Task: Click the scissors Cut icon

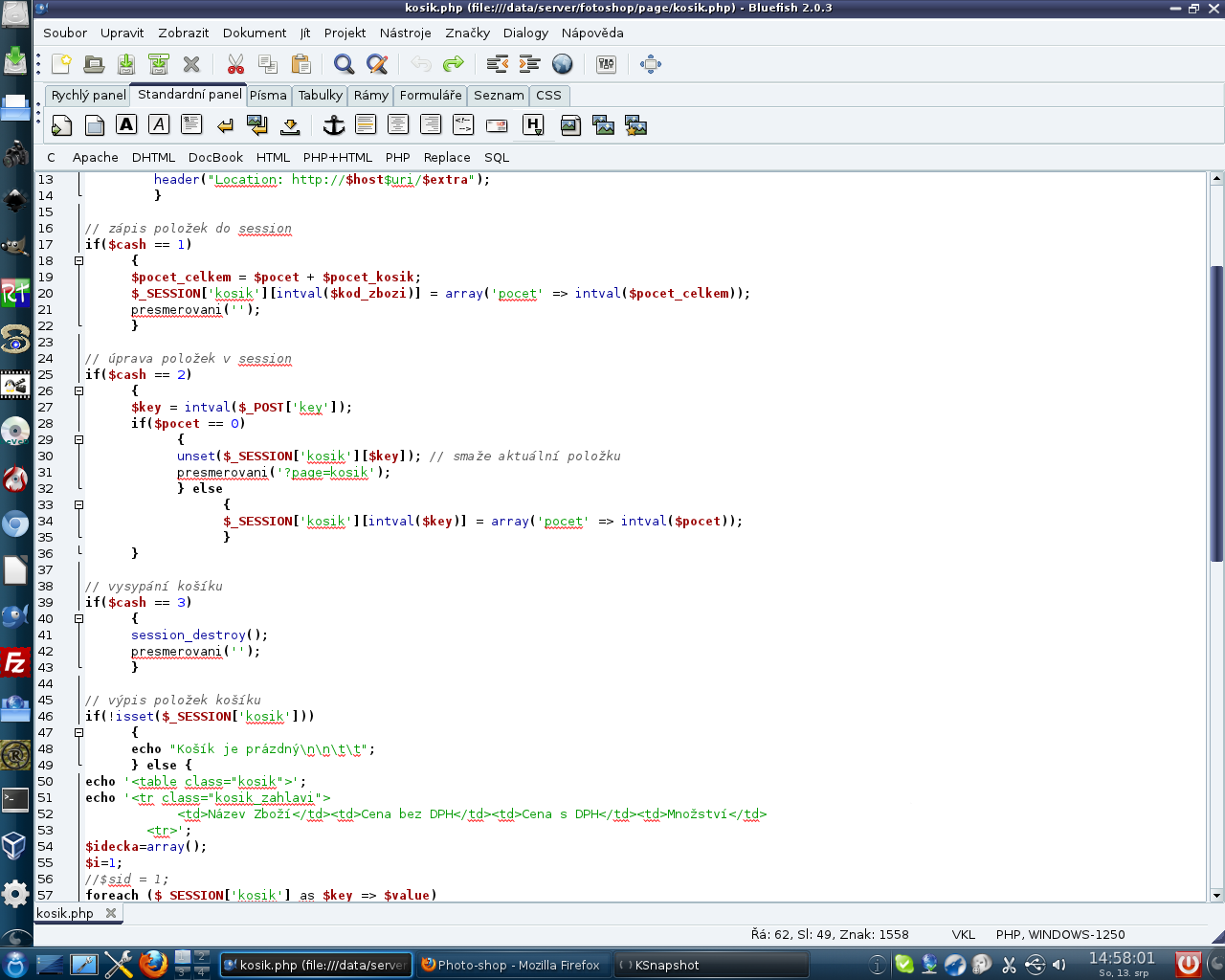Action: [x=235, y=64]
